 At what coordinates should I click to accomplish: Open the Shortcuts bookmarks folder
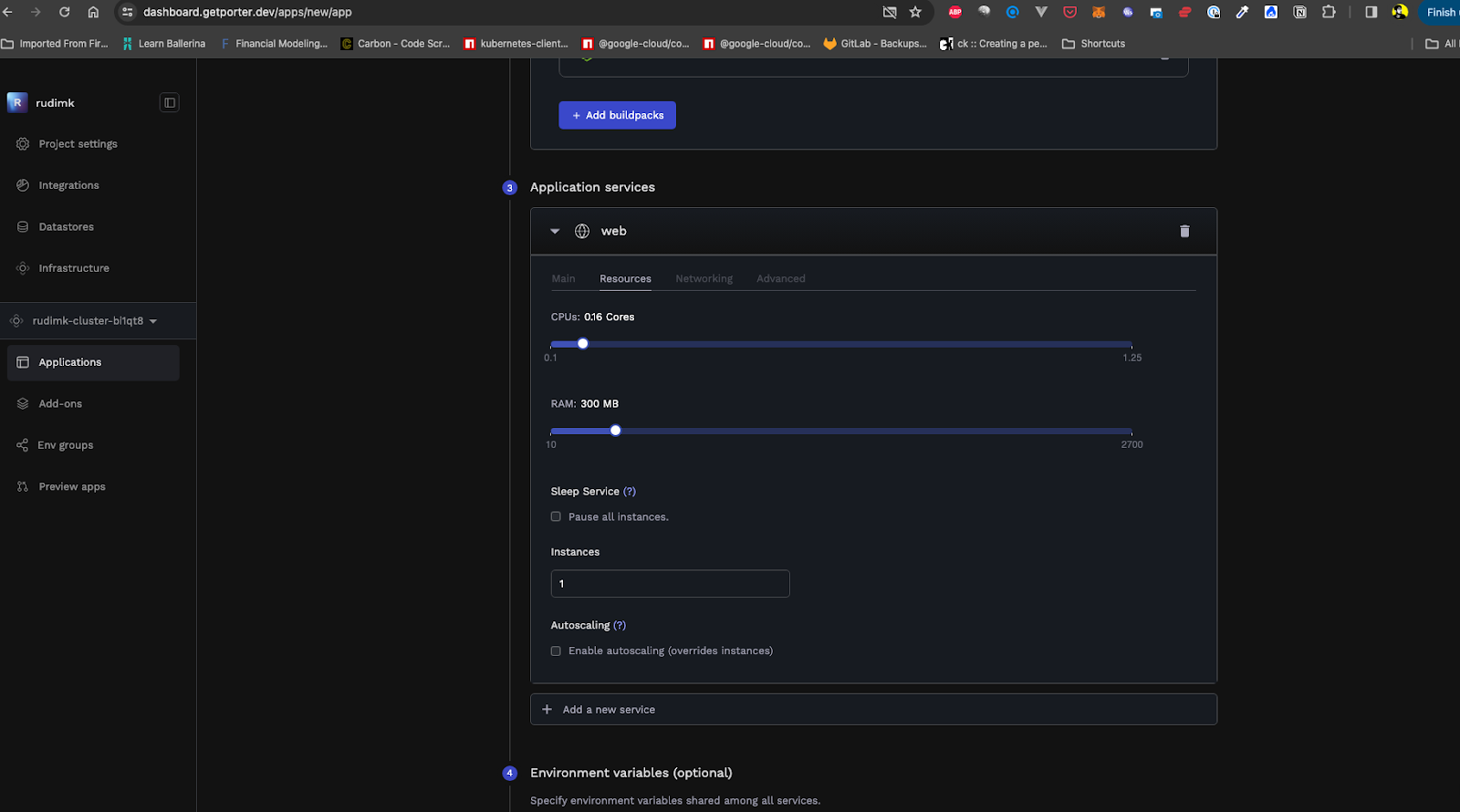[1093, 44]
